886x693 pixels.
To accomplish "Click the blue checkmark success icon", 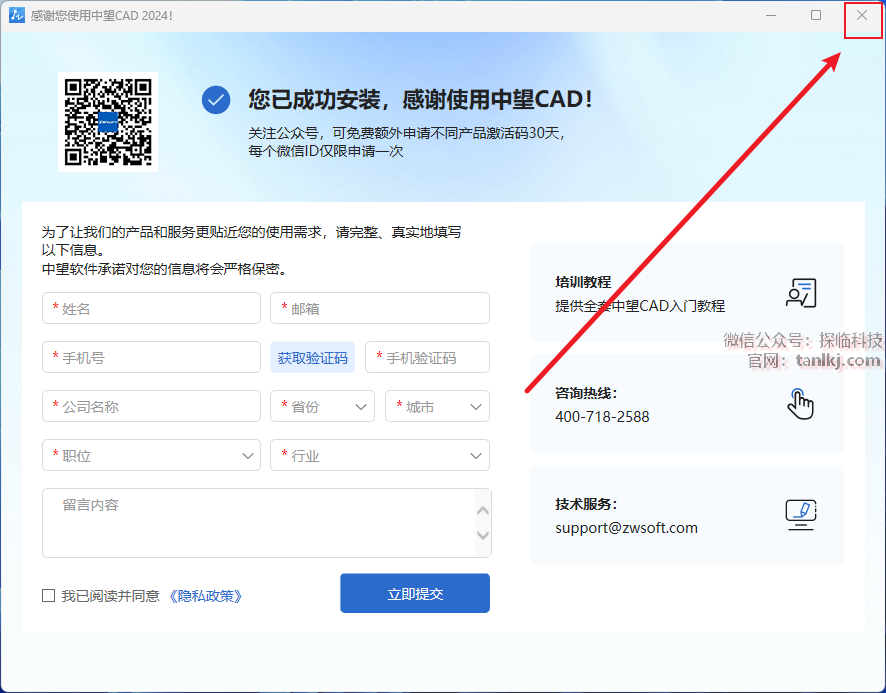I will (216, 100).
